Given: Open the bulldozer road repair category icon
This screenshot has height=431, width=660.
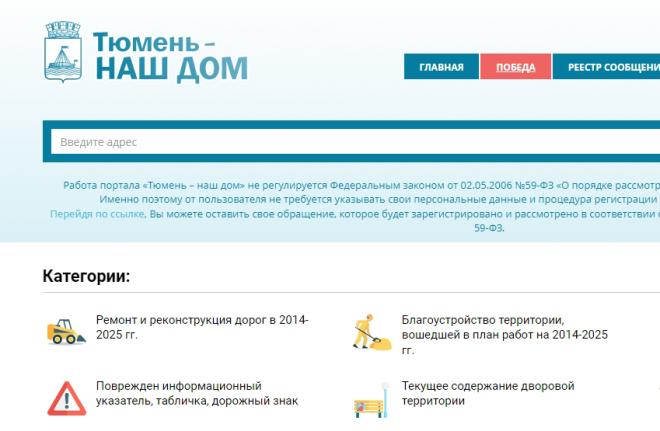Looking at the screenshot, I should (66, 331).
